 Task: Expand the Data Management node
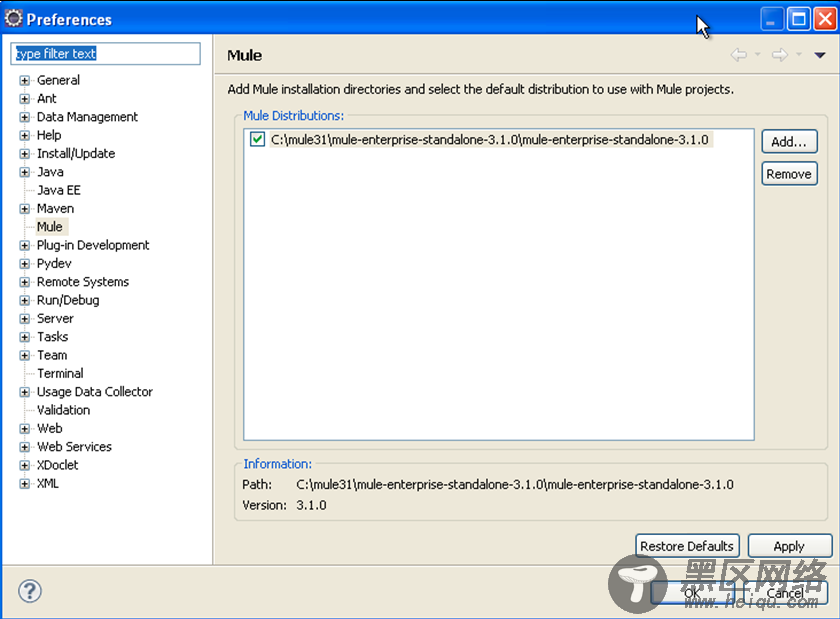pos(24,117)
